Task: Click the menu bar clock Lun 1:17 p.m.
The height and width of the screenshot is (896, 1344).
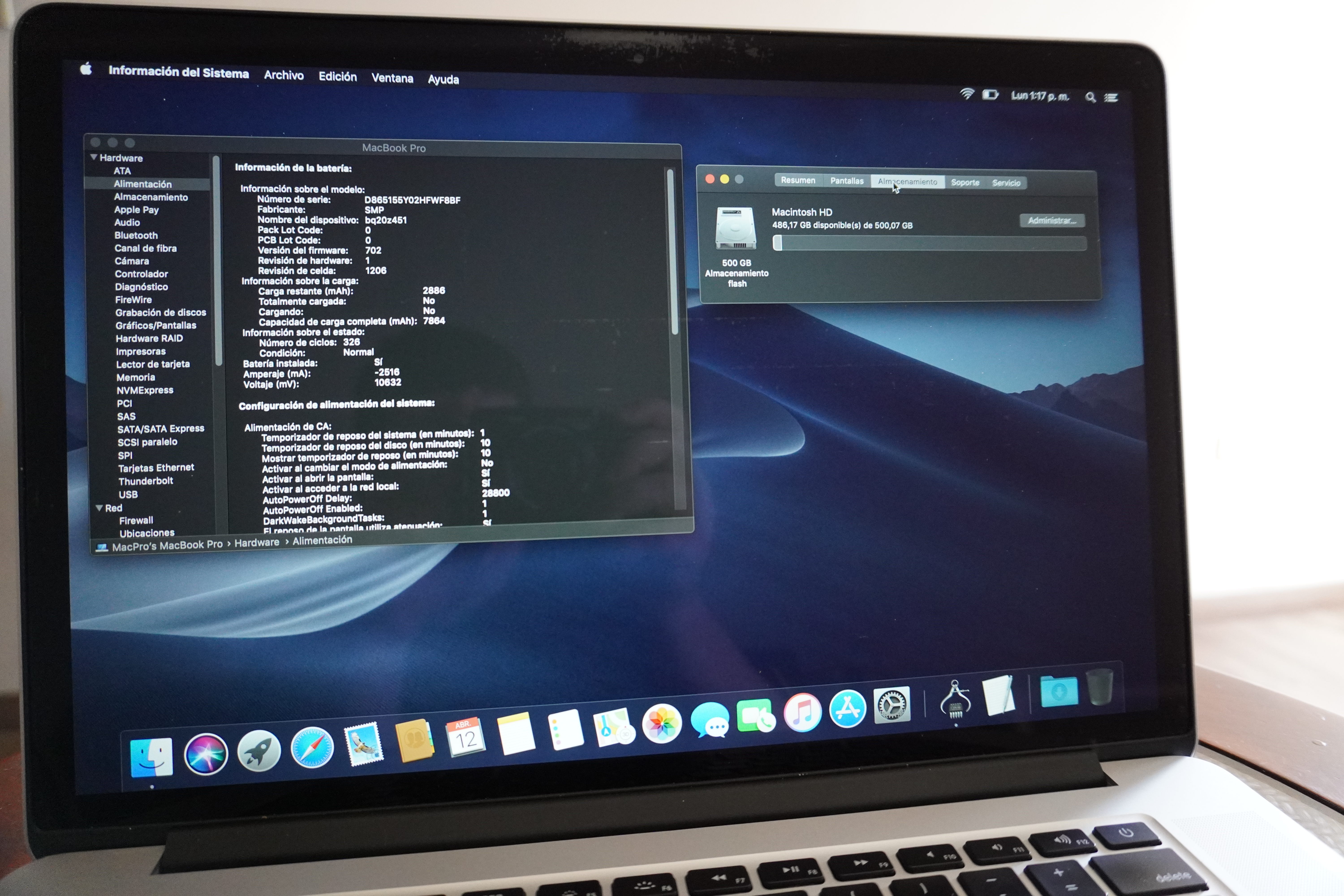Action: click(x=1040, y=96)
